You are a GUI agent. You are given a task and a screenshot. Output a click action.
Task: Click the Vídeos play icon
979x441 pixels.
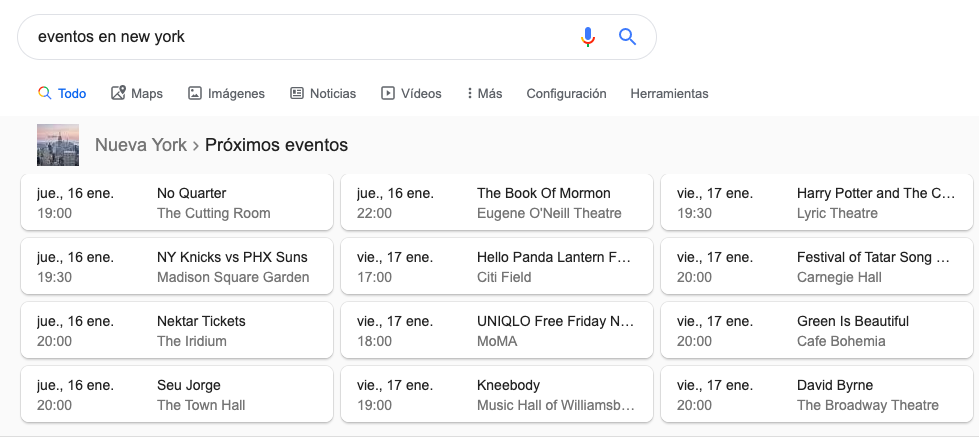pos(388,93)
